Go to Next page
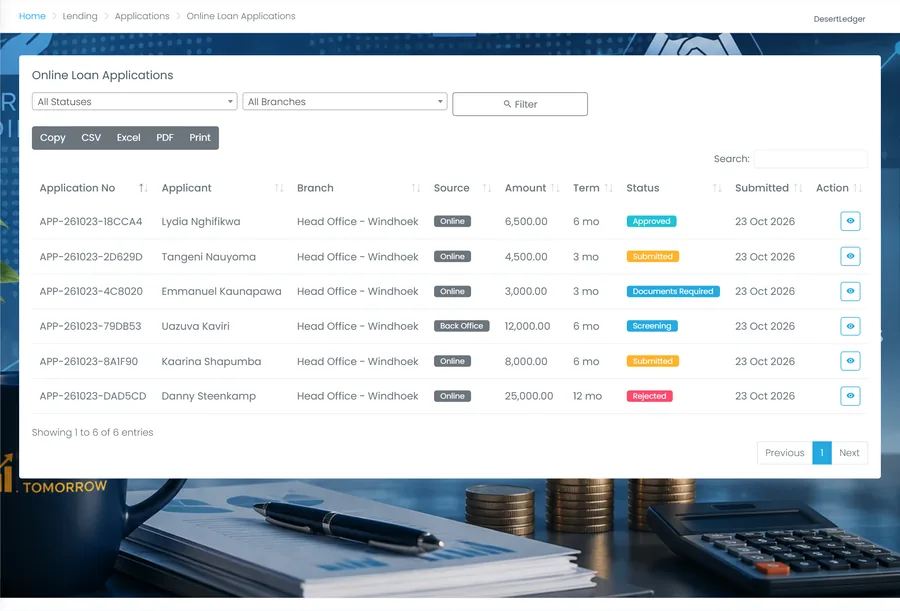The width and height of the screenshot is (900, 611). click(849, 453)
